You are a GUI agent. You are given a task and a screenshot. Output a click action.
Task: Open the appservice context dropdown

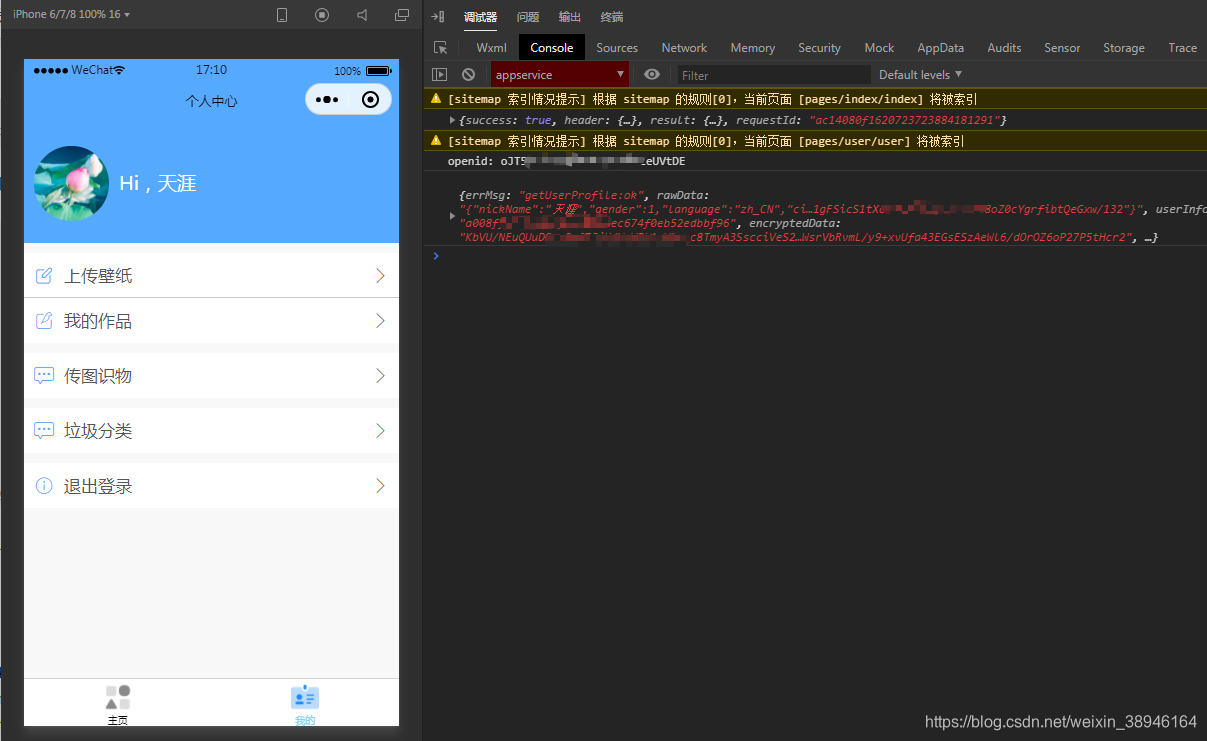pos(560,75)
